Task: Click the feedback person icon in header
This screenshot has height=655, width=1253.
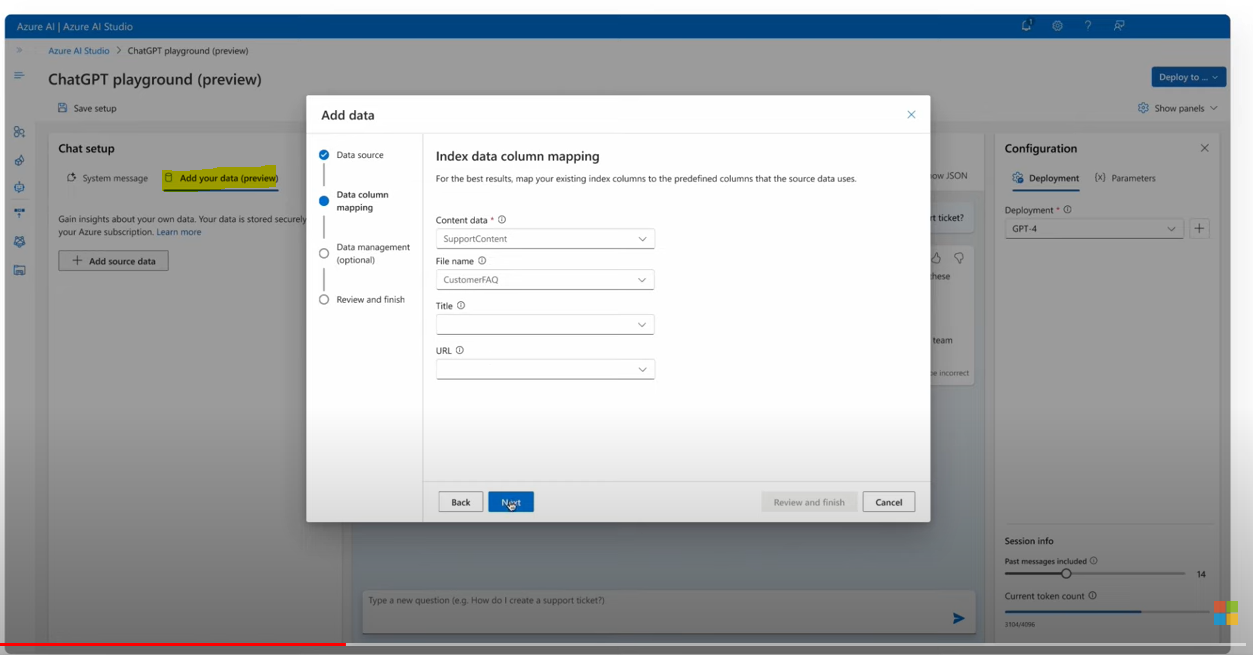Action: 1119,25
